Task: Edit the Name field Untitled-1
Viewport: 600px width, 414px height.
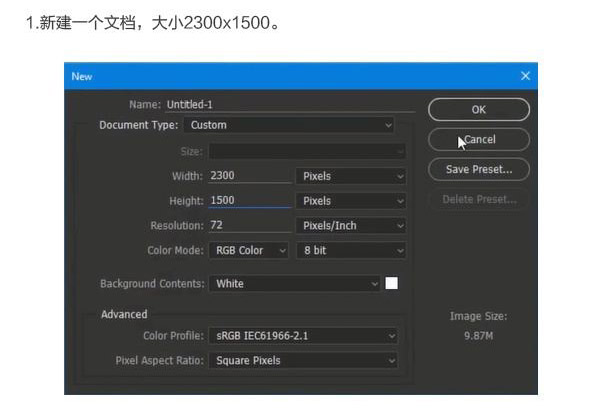Action: [x=291, y=104]
